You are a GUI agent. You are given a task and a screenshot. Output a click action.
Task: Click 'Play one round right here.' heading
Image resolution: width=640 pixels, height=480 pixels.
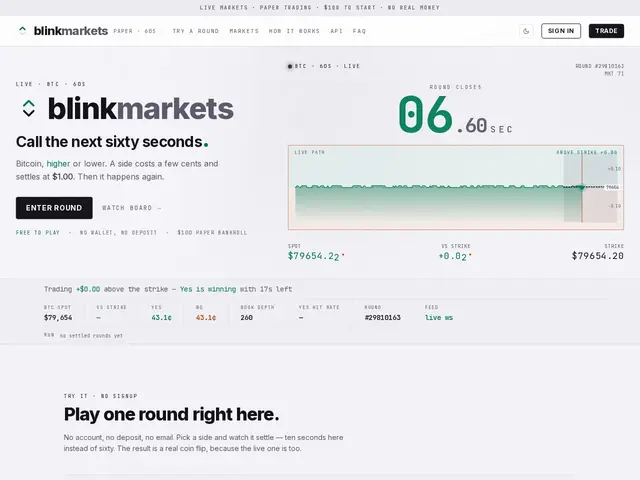[171, 414]
